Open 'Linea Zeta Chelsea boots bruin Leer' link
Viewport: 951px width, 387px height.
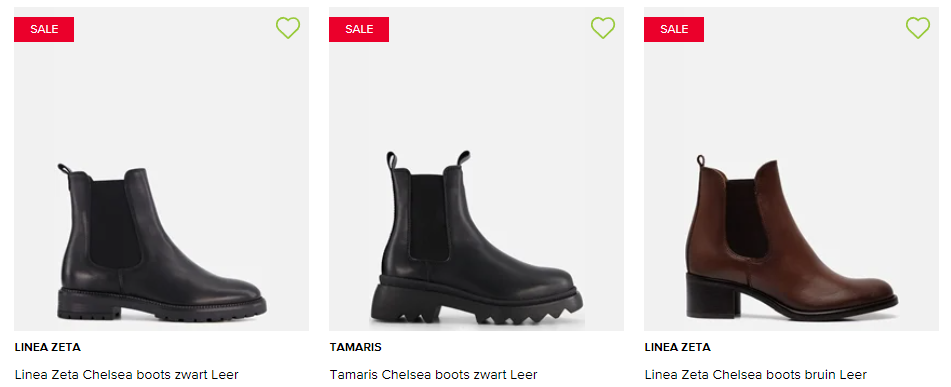756,375
